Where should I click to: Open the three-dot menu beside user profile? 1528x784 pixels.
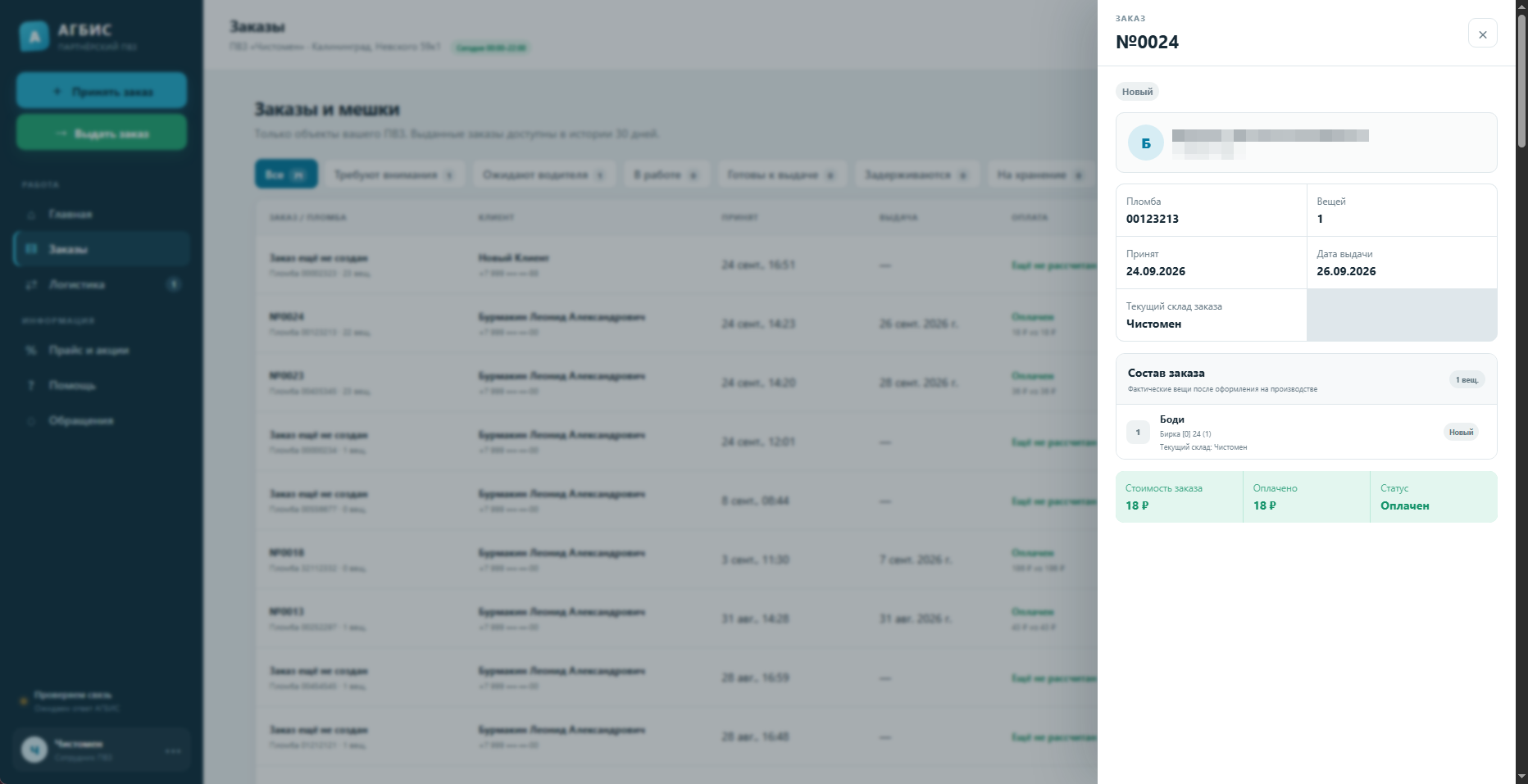pos(173,750)
